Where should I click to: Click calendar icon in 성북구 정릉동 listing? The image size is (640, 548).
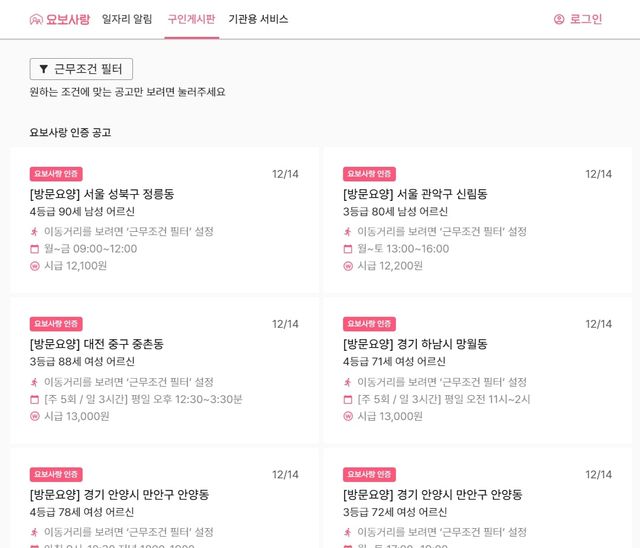click(x=34, y=249)
